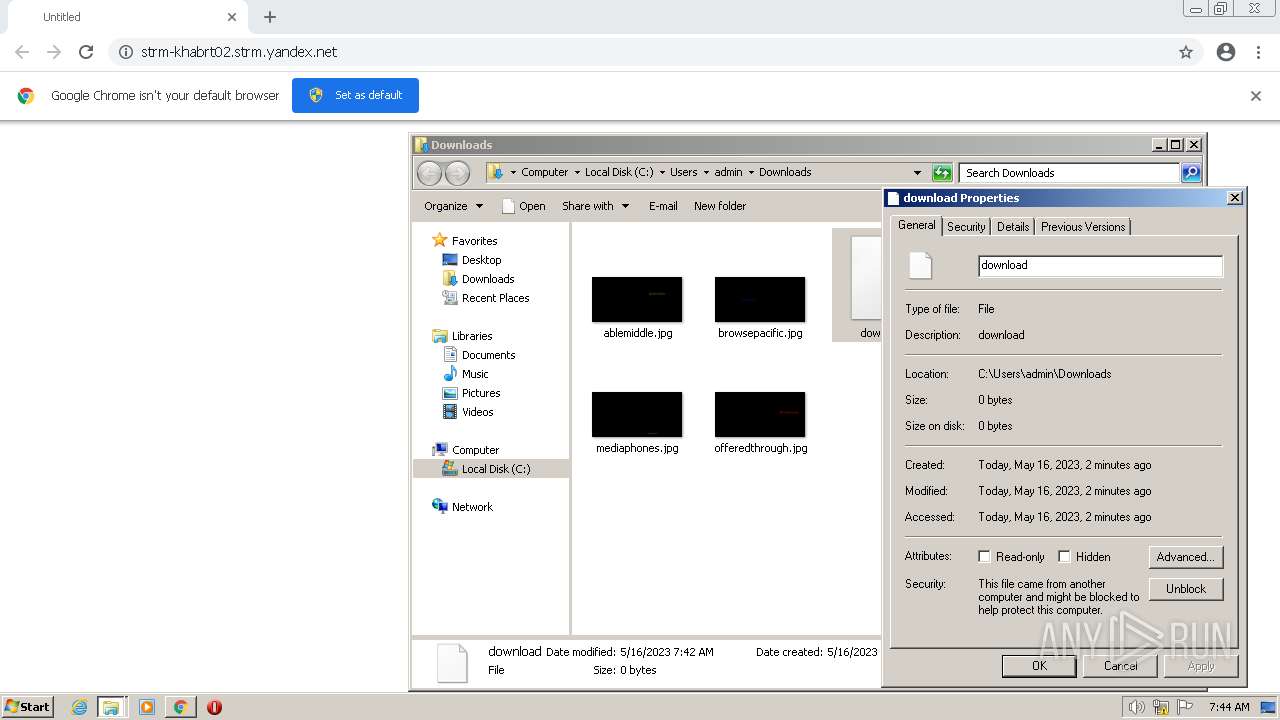Close the Untitled tab
1280x720 pixels.
pyautogui.click(x=232, y=17)
